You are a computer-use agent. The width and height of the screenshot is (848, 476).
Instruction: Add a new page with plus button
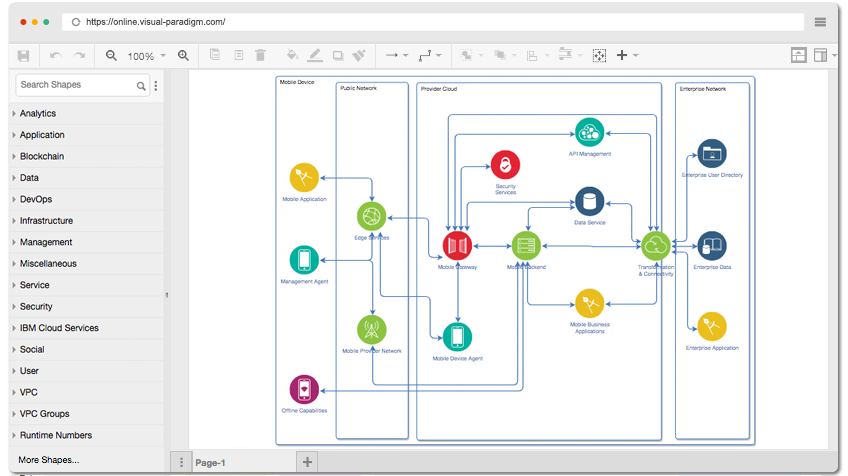coord(307,462)
